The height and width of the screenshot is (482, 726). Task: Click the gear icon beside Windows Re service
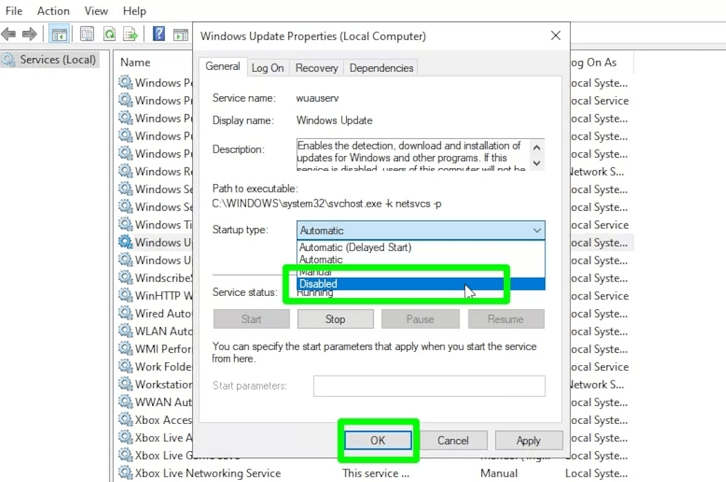tap(125, 171)
